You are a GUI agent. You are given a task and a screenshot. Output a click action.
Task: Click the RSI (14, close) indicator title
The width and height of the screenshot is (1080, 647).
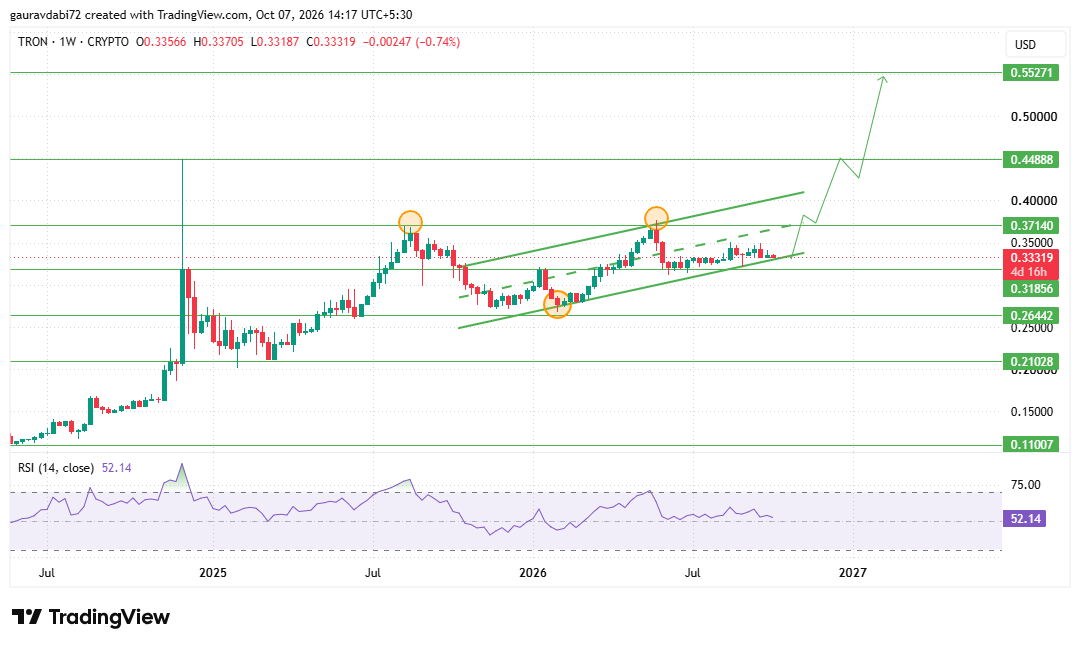[x=56, y=468]
